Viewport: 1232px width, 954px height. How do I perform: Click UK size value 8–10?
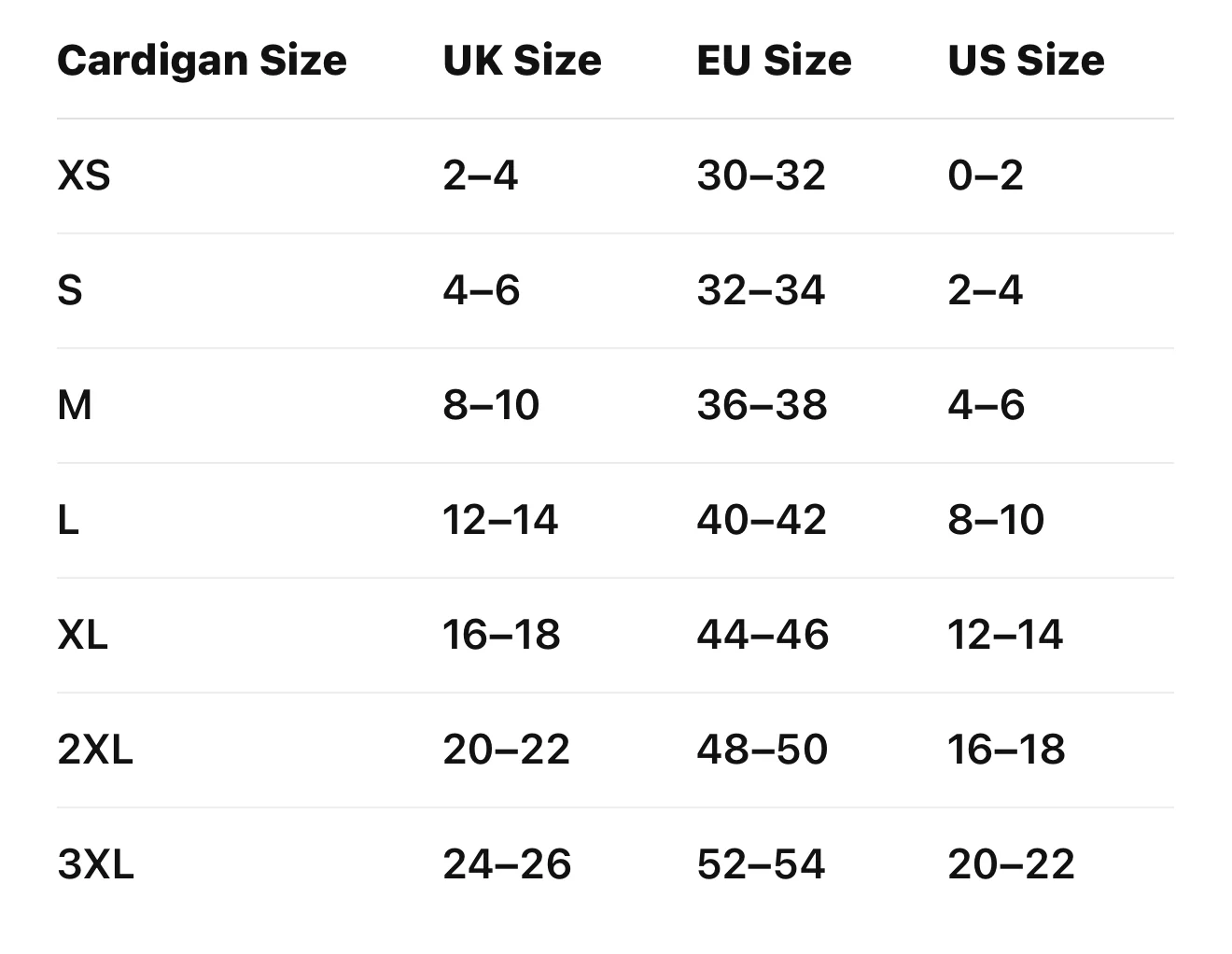pos(491,405)
